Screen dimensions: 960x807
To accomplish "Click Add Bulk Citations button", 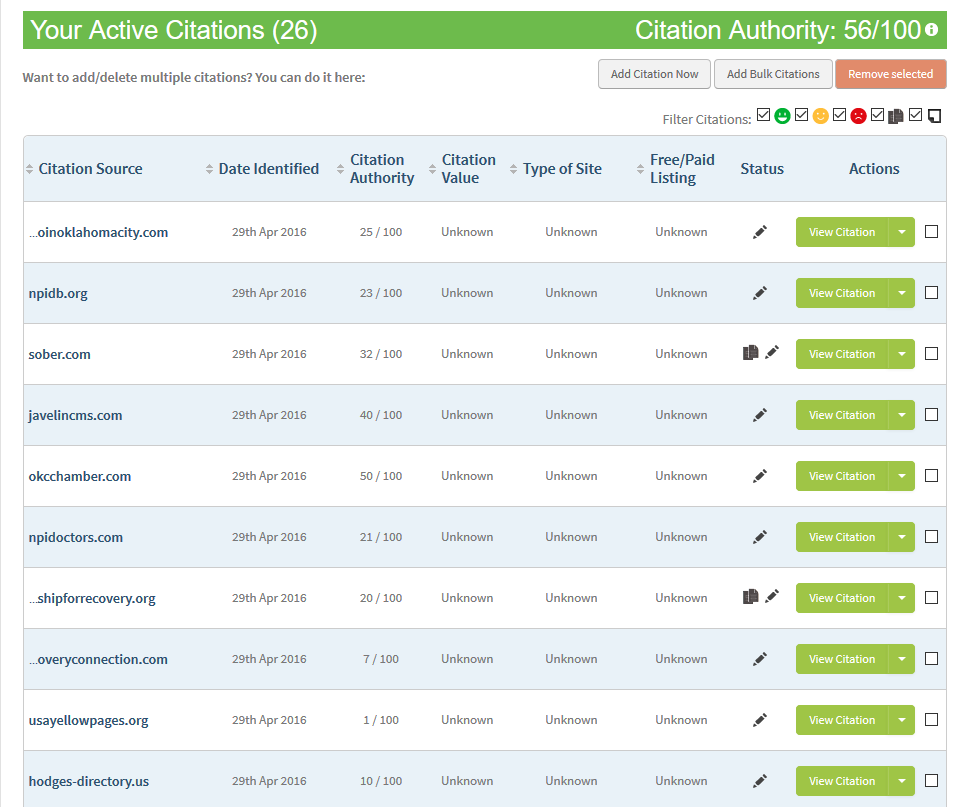I will coord(773,74).
